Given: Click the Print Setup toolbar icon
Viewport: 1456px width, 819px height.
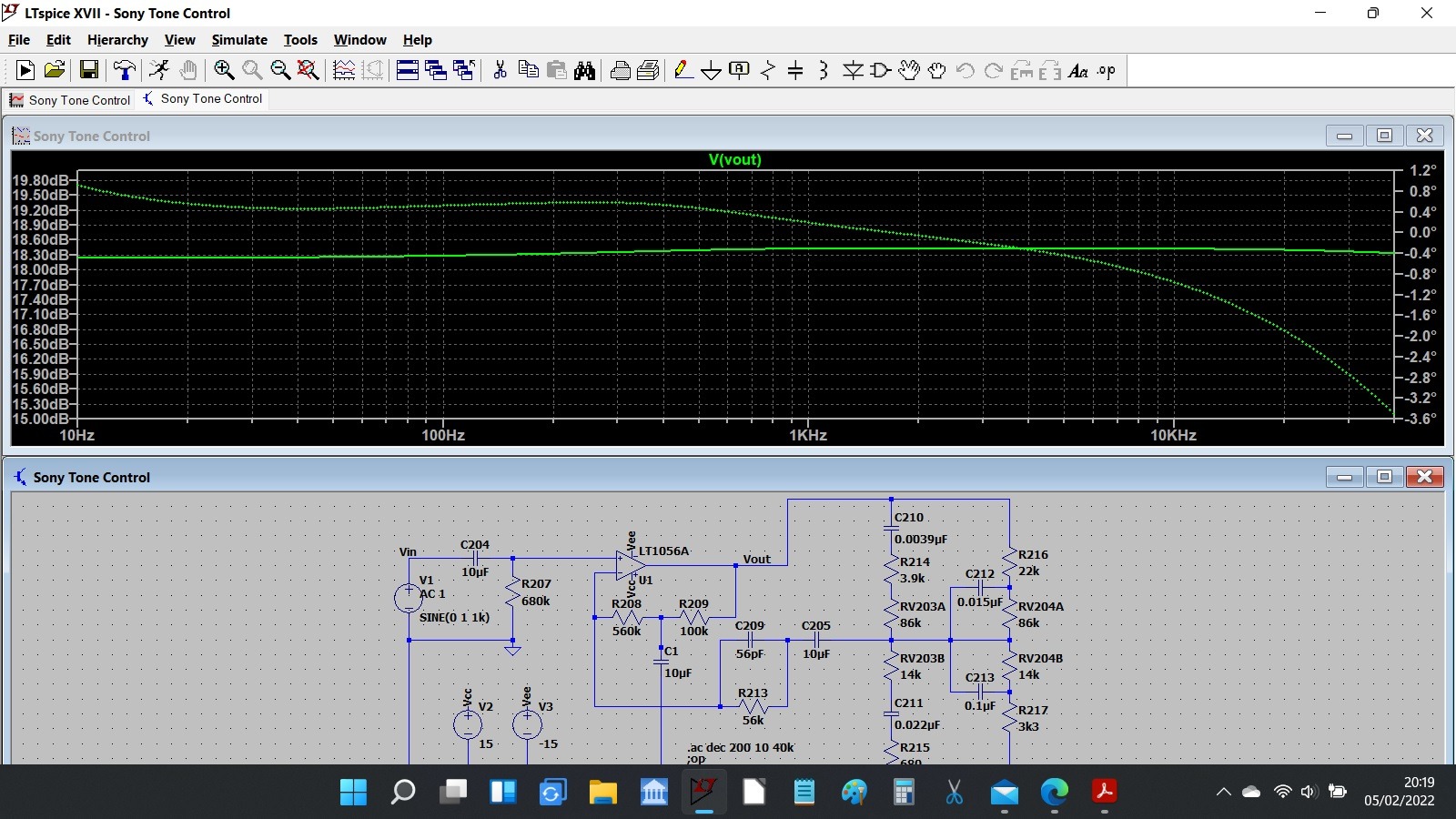Looking at the screenshot, I should pos(649,70).
